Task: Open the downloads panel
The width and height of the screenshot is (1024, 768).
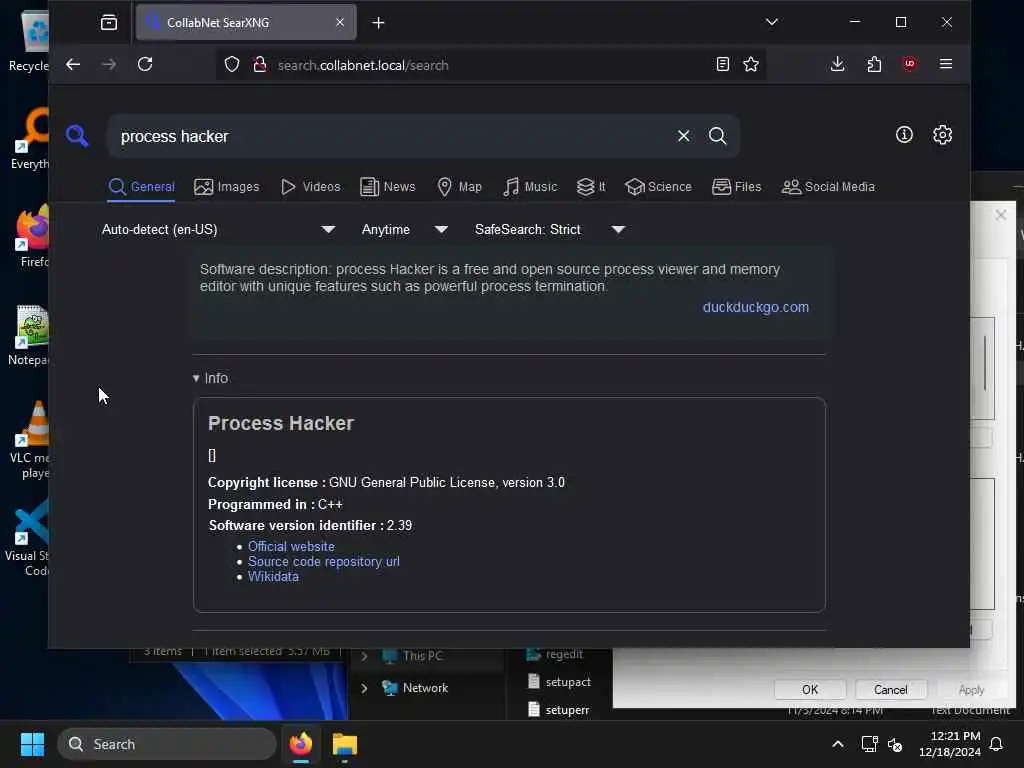Action: pyautogui.click(x=837, y=64)
